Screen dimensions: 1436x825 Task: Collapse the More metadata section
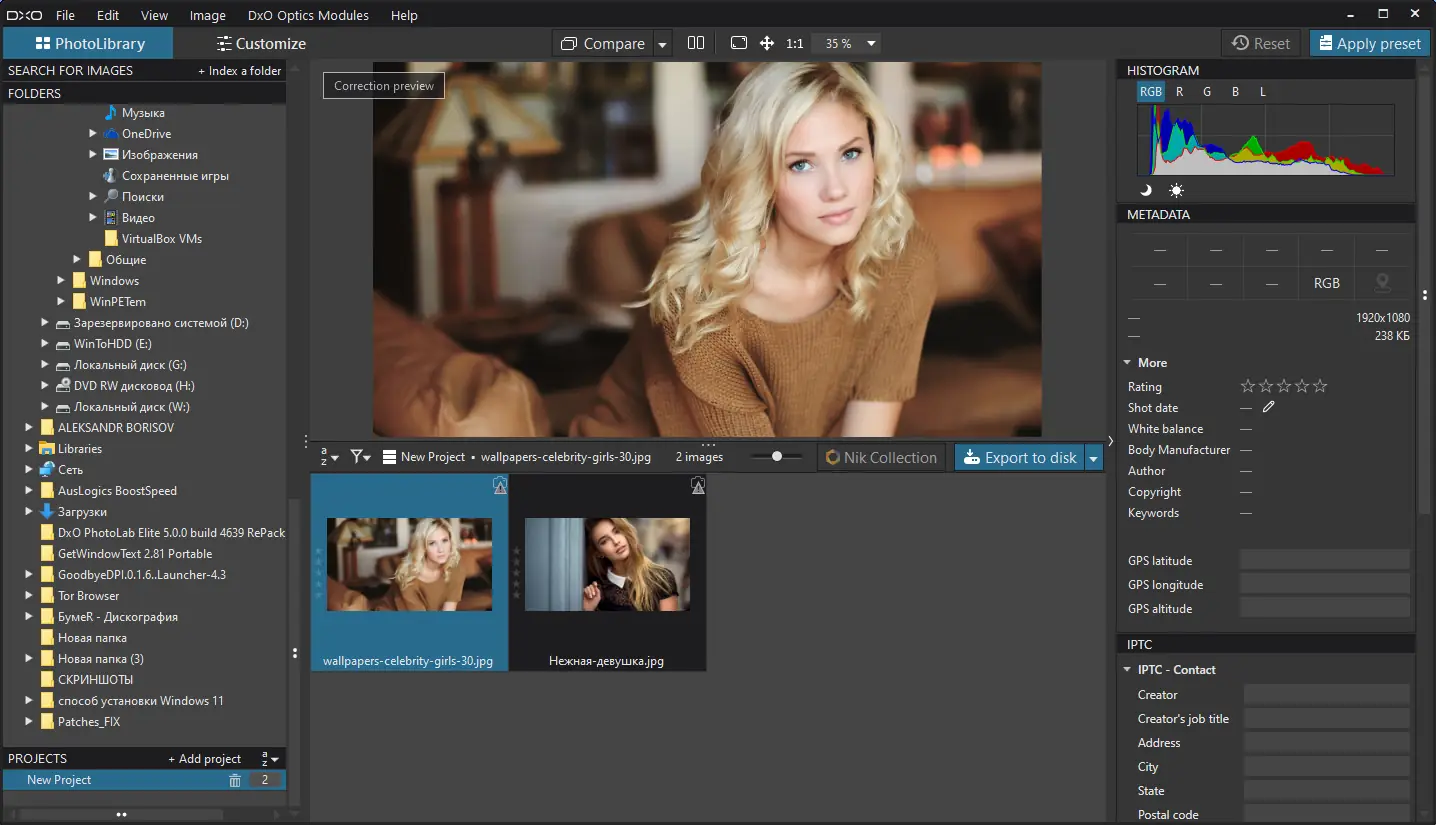(x=1128, y=363)
